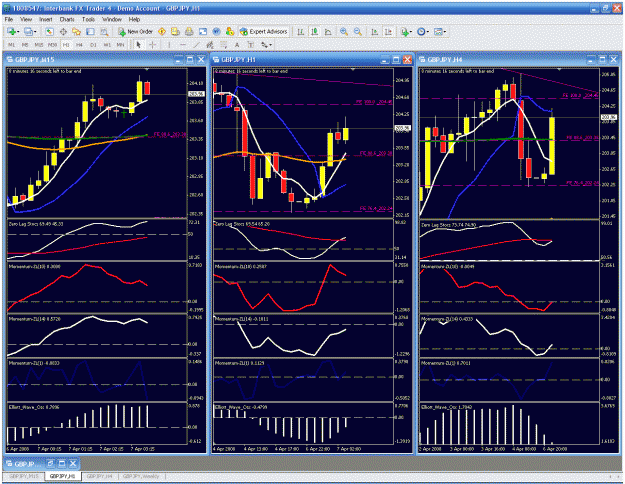
Task: Expand the Indicators dropdown arrow
Action: coord(411,31)
